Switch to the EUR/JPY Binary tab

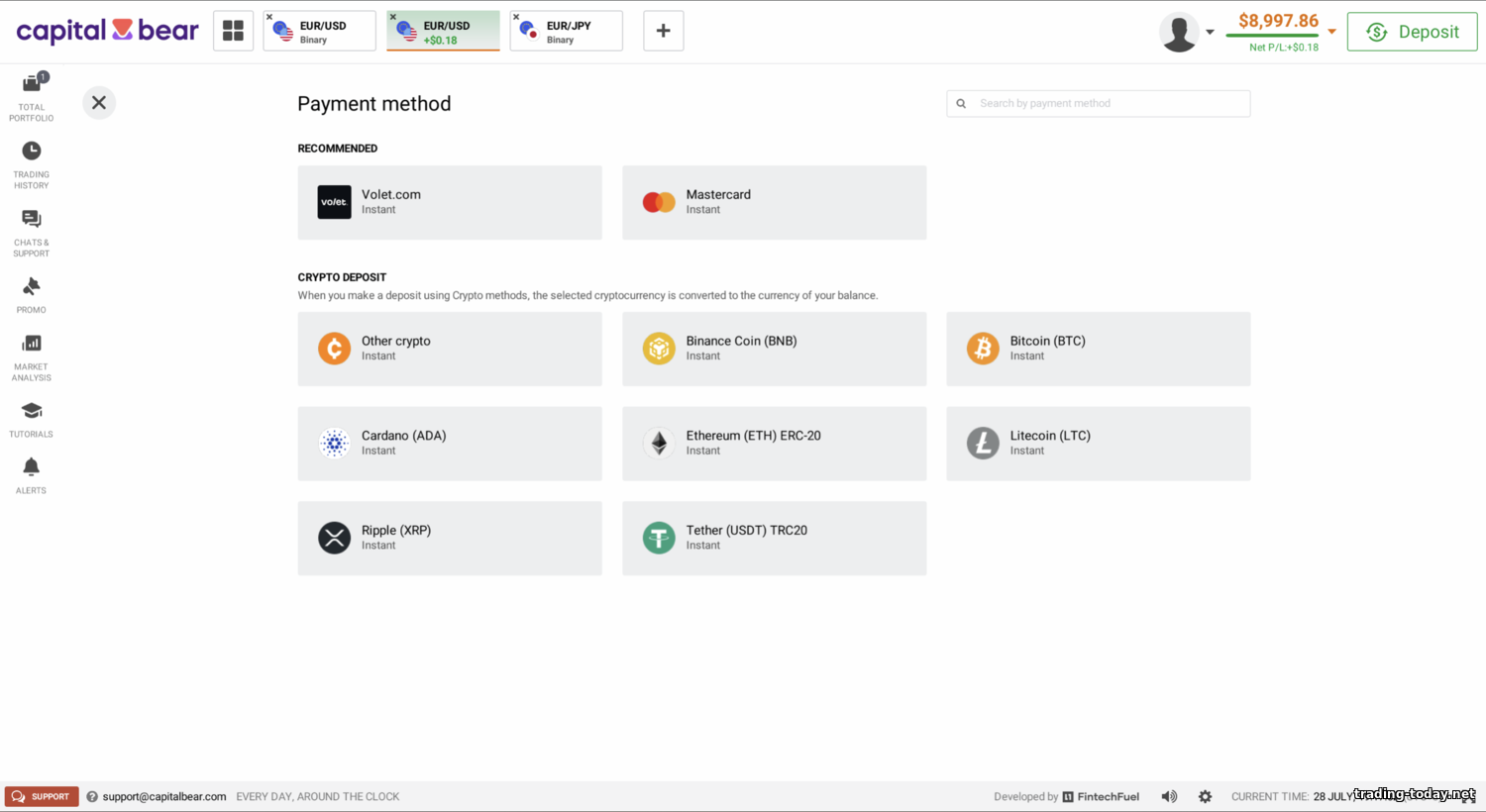tap(569, 32)
